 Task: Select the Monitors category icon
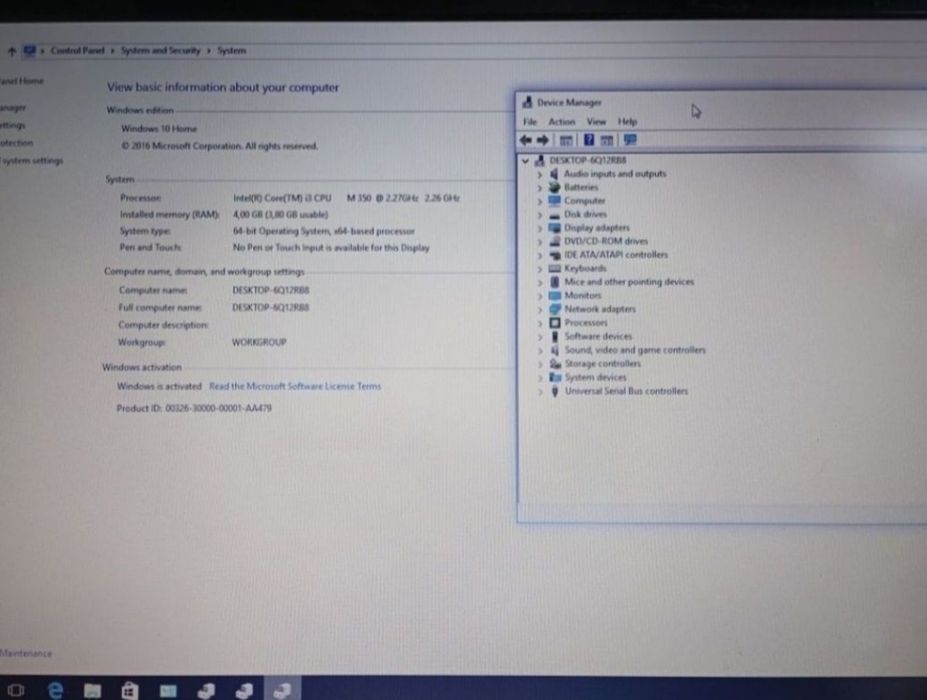pyautogui.click(x=554, y=296)
